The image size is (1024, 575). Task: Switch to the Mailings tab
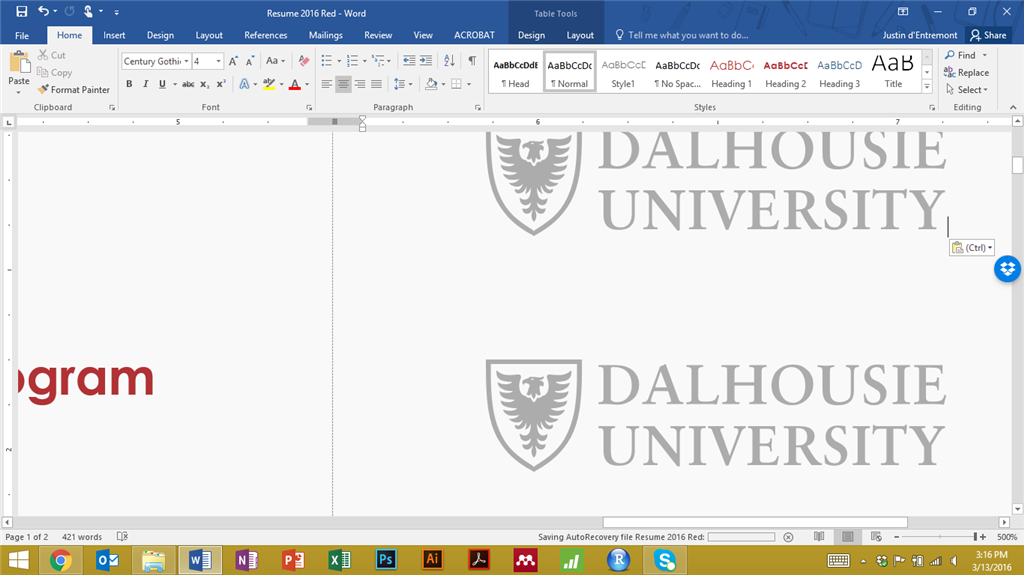(326, 35)
